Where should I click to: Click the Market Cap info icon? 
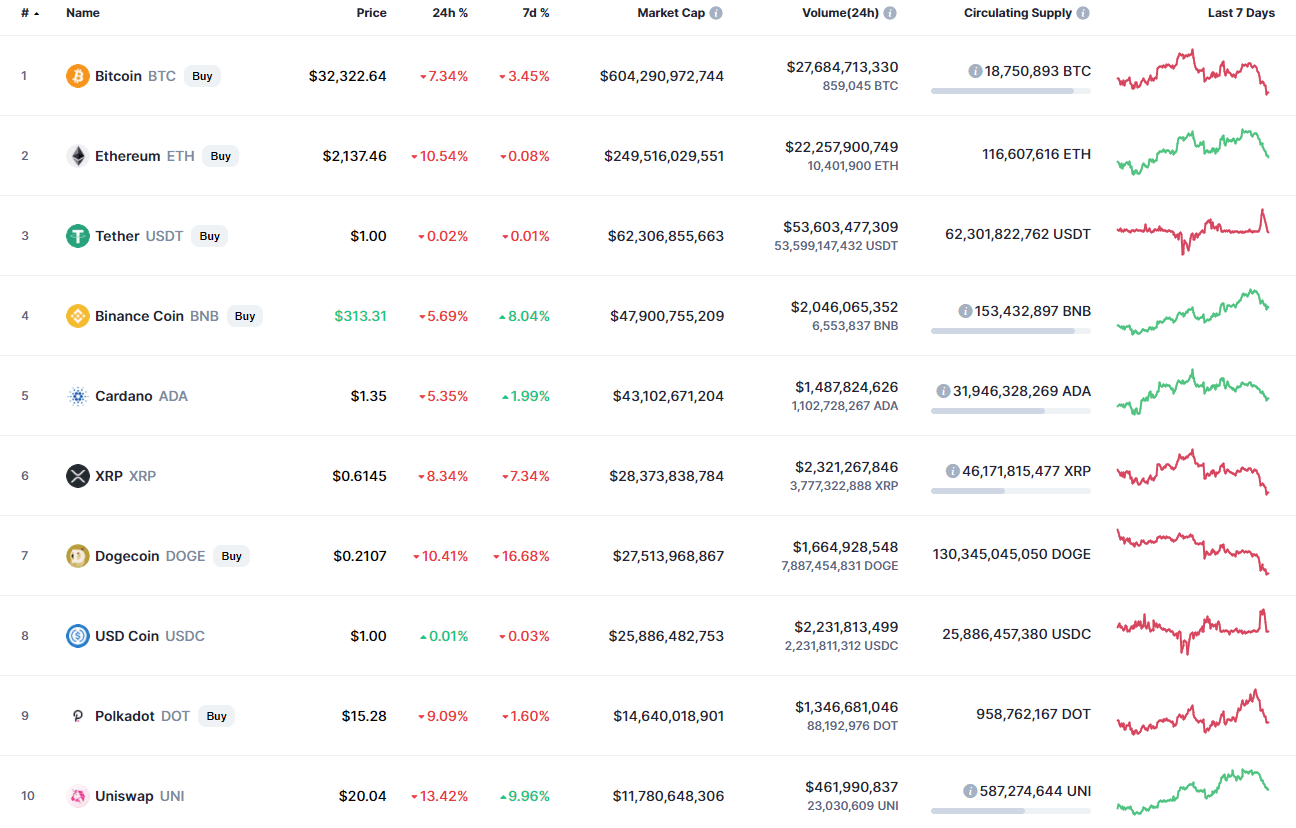pos(716,14)
